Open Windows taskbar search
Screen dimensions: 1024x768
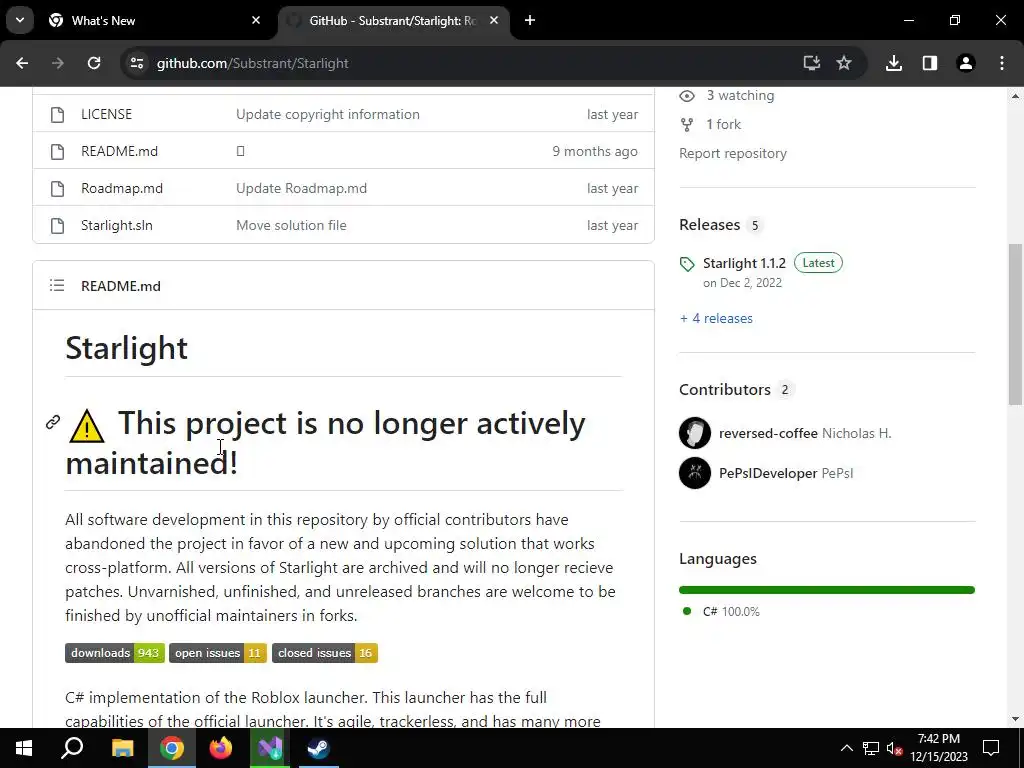pos(72,748)
